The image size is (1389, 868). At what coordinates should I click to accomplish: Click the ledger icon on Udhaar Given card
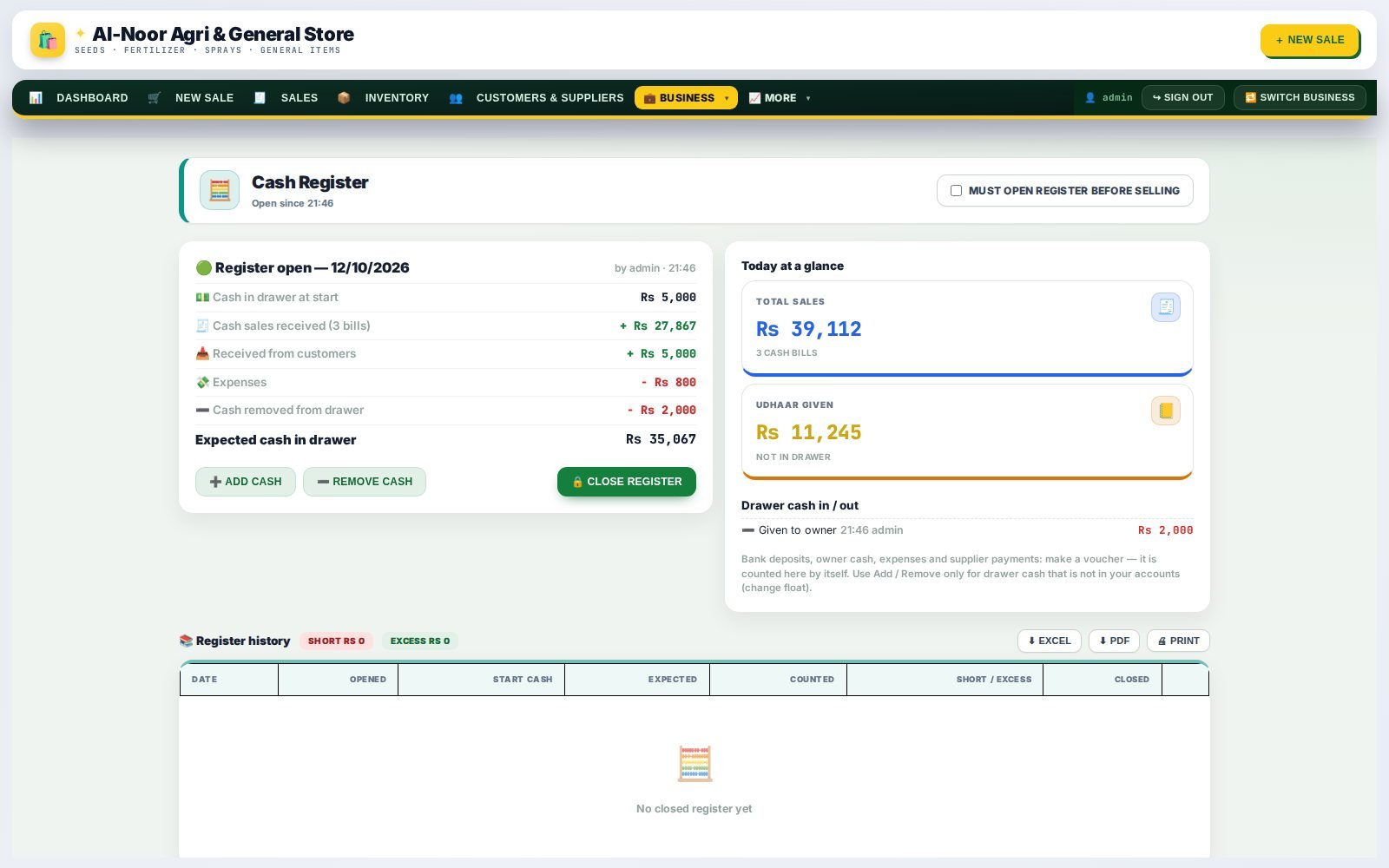pyautogui.click(x=1166, y=411)
